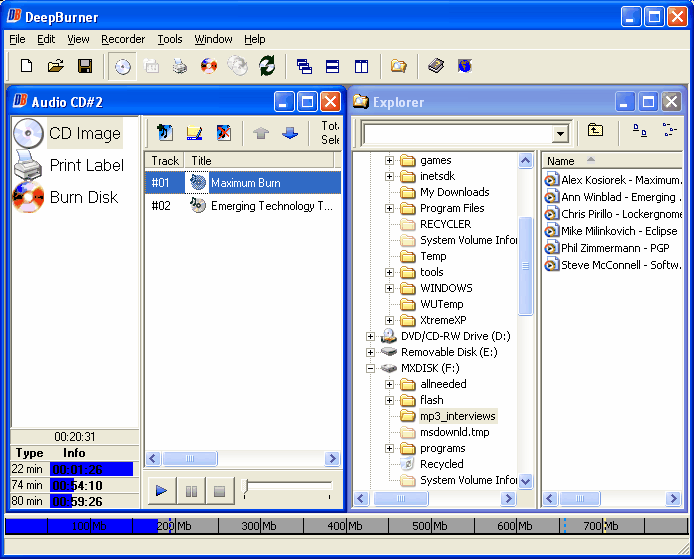Screen dimensions: 694x559
Task: Select track #01 Maximum Burn
Action: [243, 183]
